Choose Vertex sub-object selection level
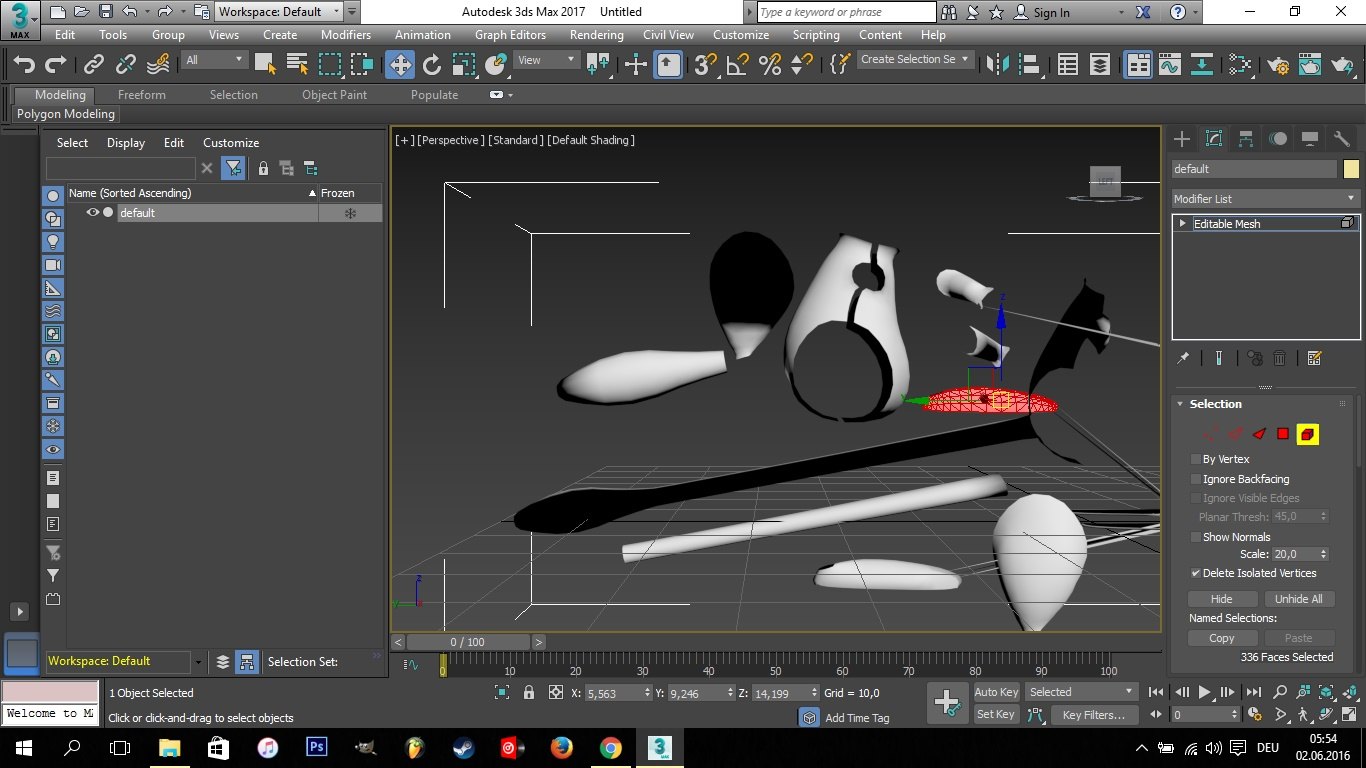1366x768 pixels. [x=1211, y=434]
